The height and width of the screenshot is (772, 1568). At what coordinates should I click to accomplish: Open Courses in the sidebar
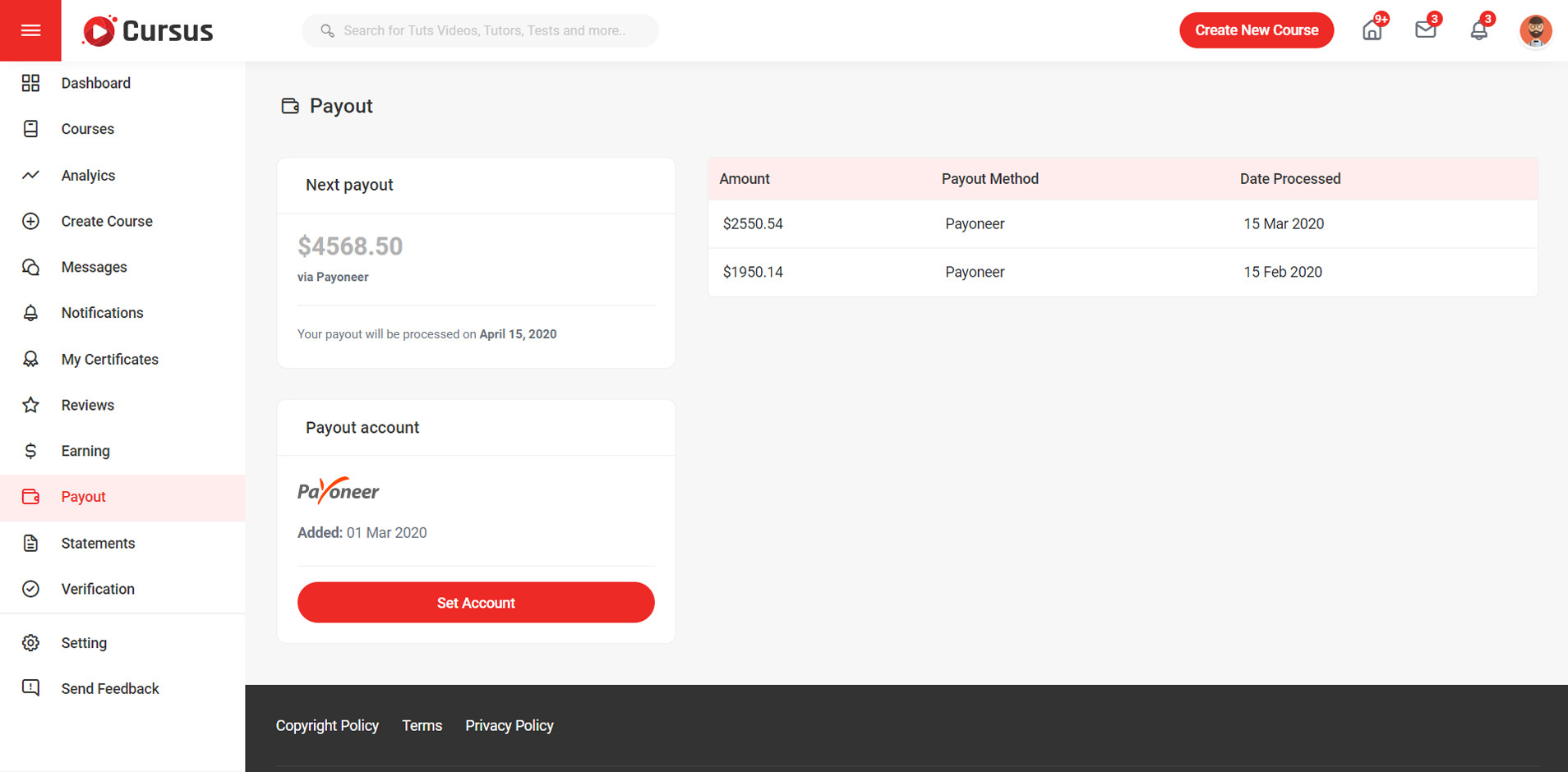[87, 129]
